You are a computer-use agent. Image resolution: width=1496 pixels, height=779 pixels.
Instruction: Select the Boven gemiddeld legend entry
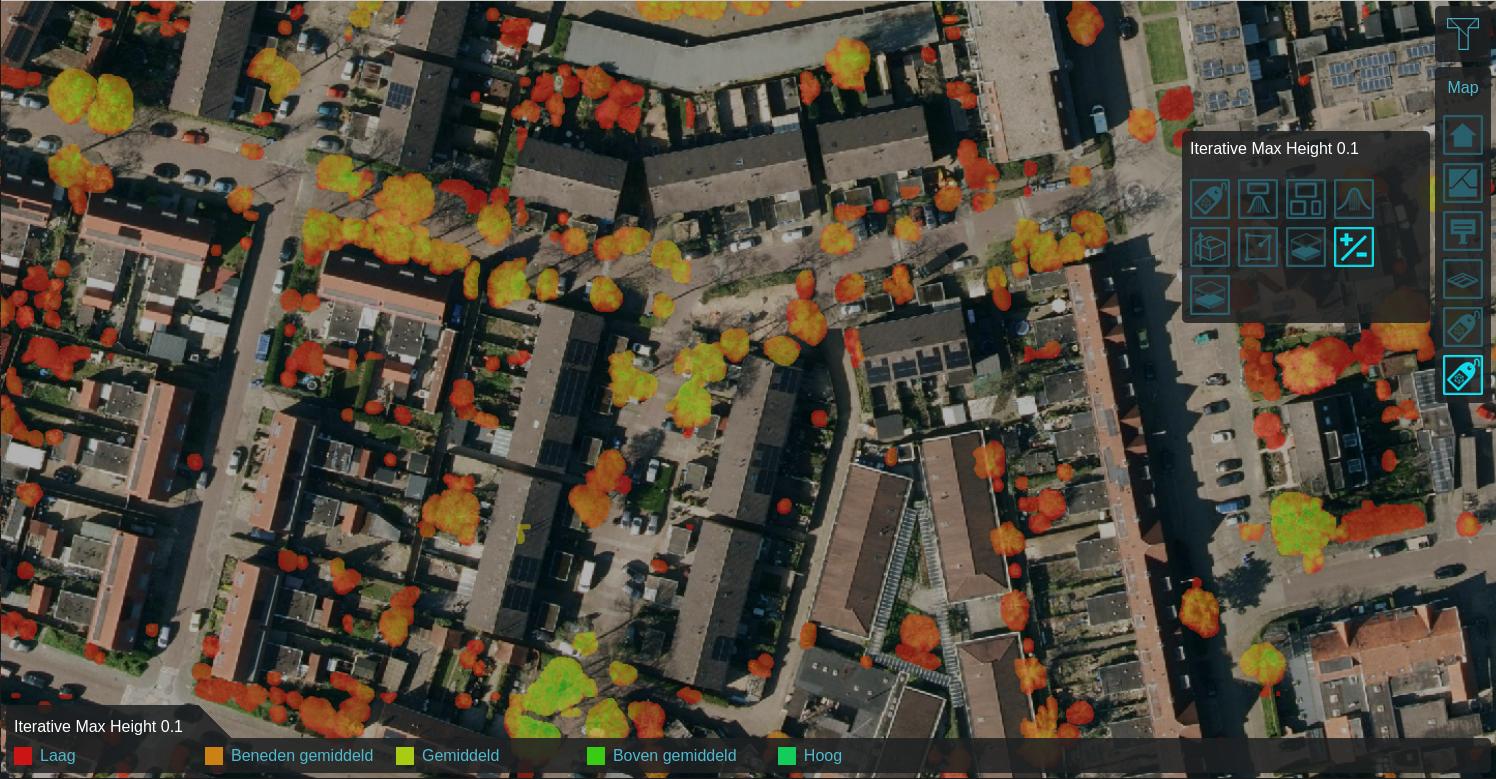point(674,756)
